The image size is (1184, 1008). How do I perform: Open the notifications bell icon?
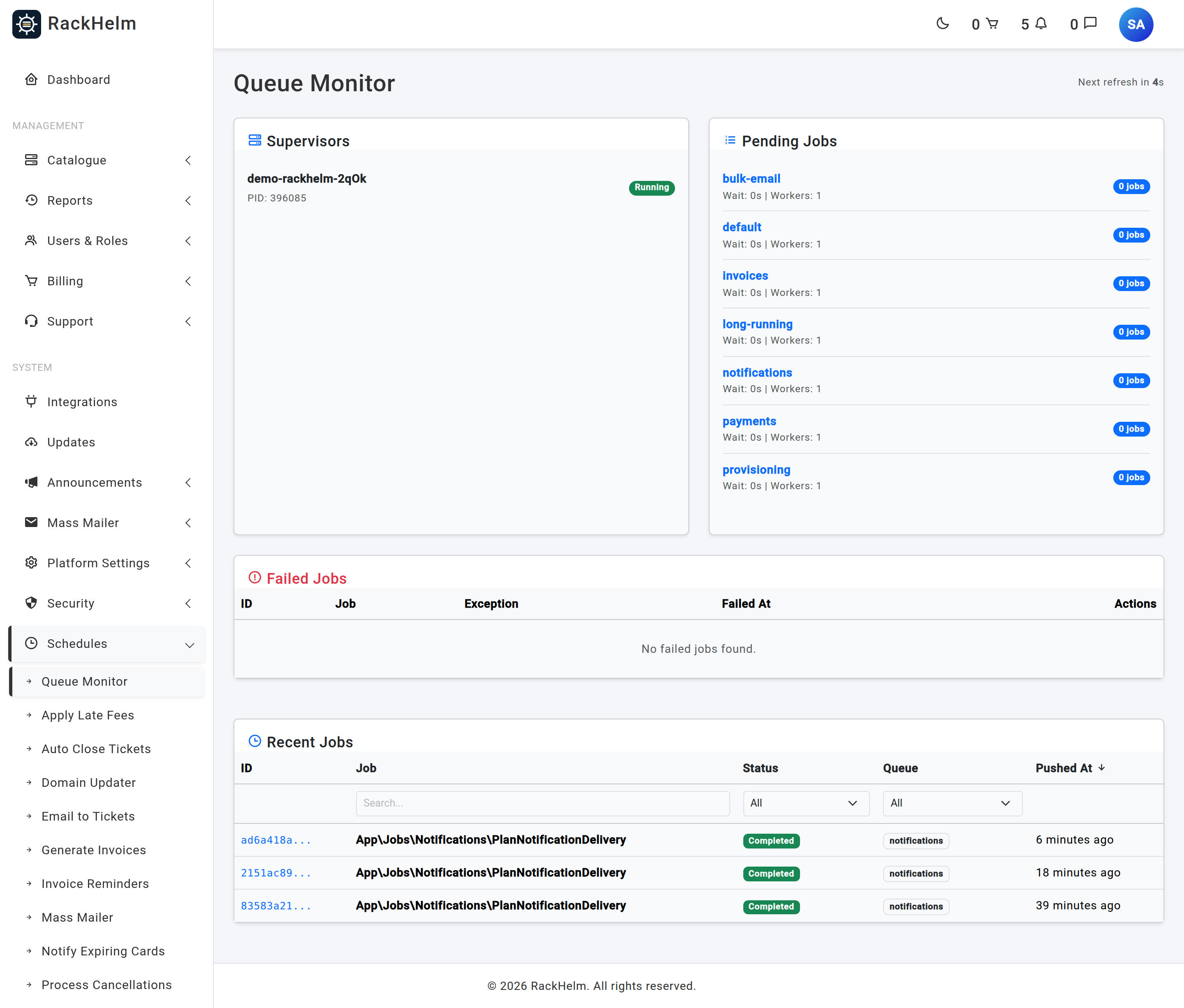pos(1041,24)
